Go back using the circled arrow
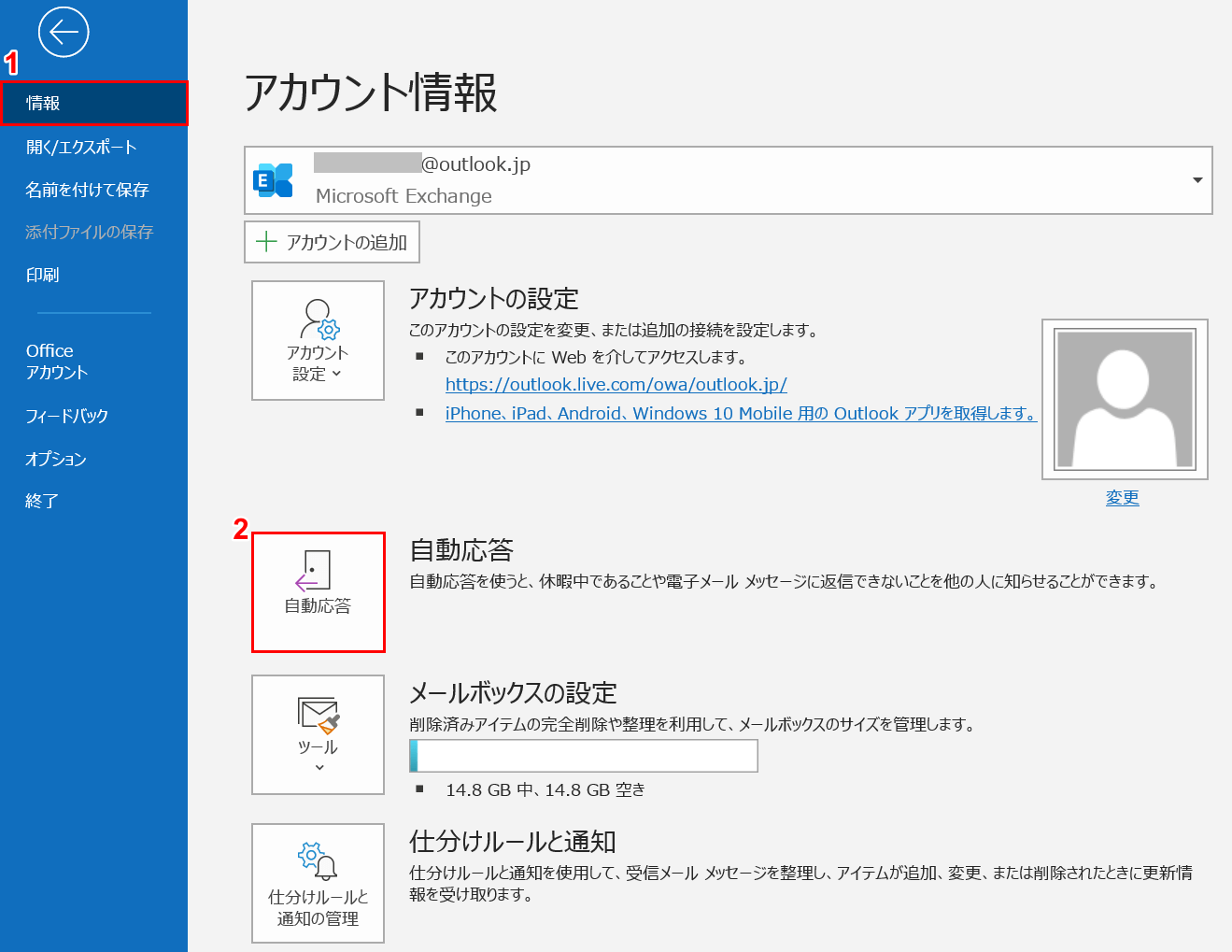The image size is (1232, 952). 64,33
